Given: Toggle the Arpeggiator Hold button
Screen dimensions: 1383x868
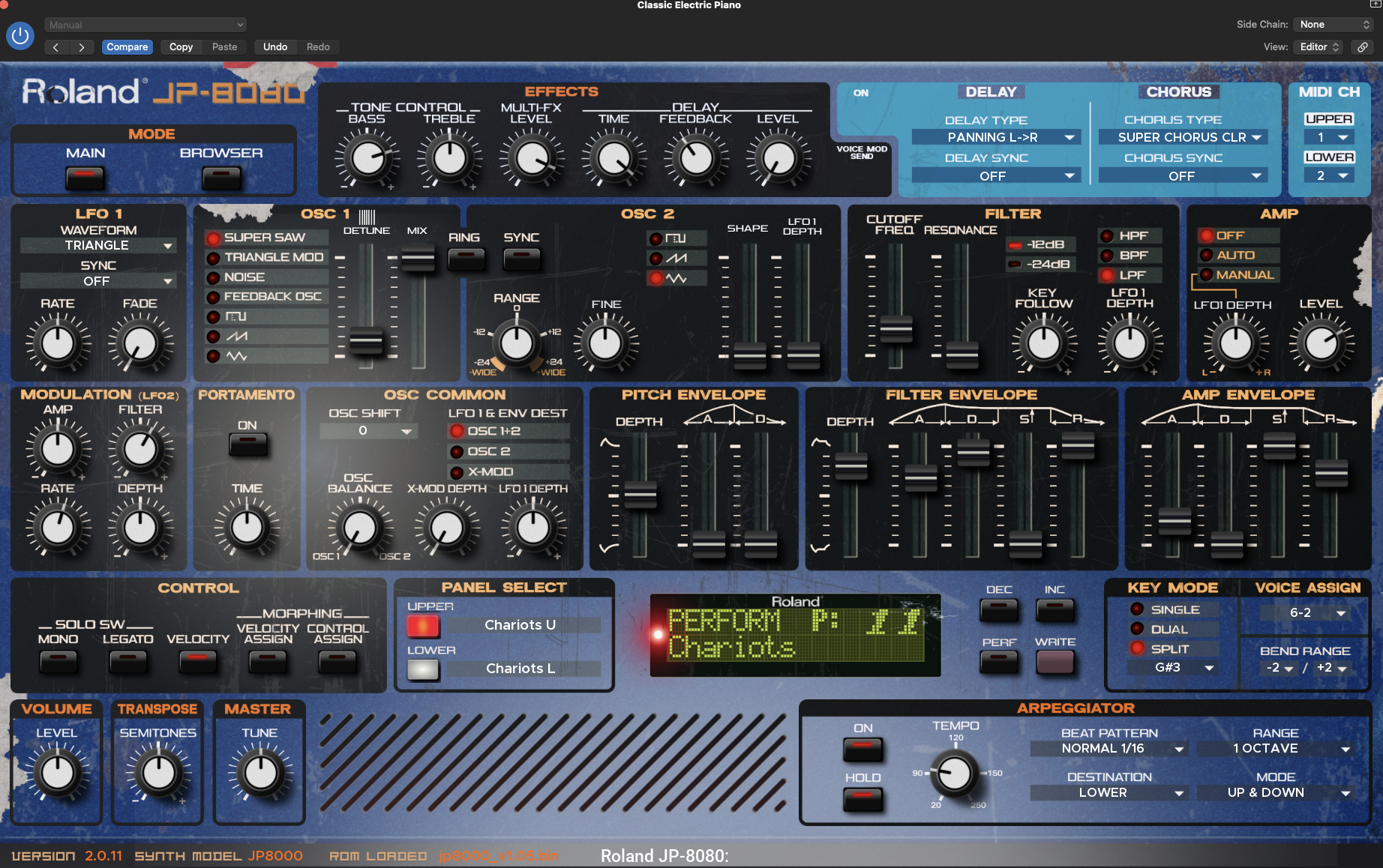Looking at the screenshot, I should click(863, 799).
